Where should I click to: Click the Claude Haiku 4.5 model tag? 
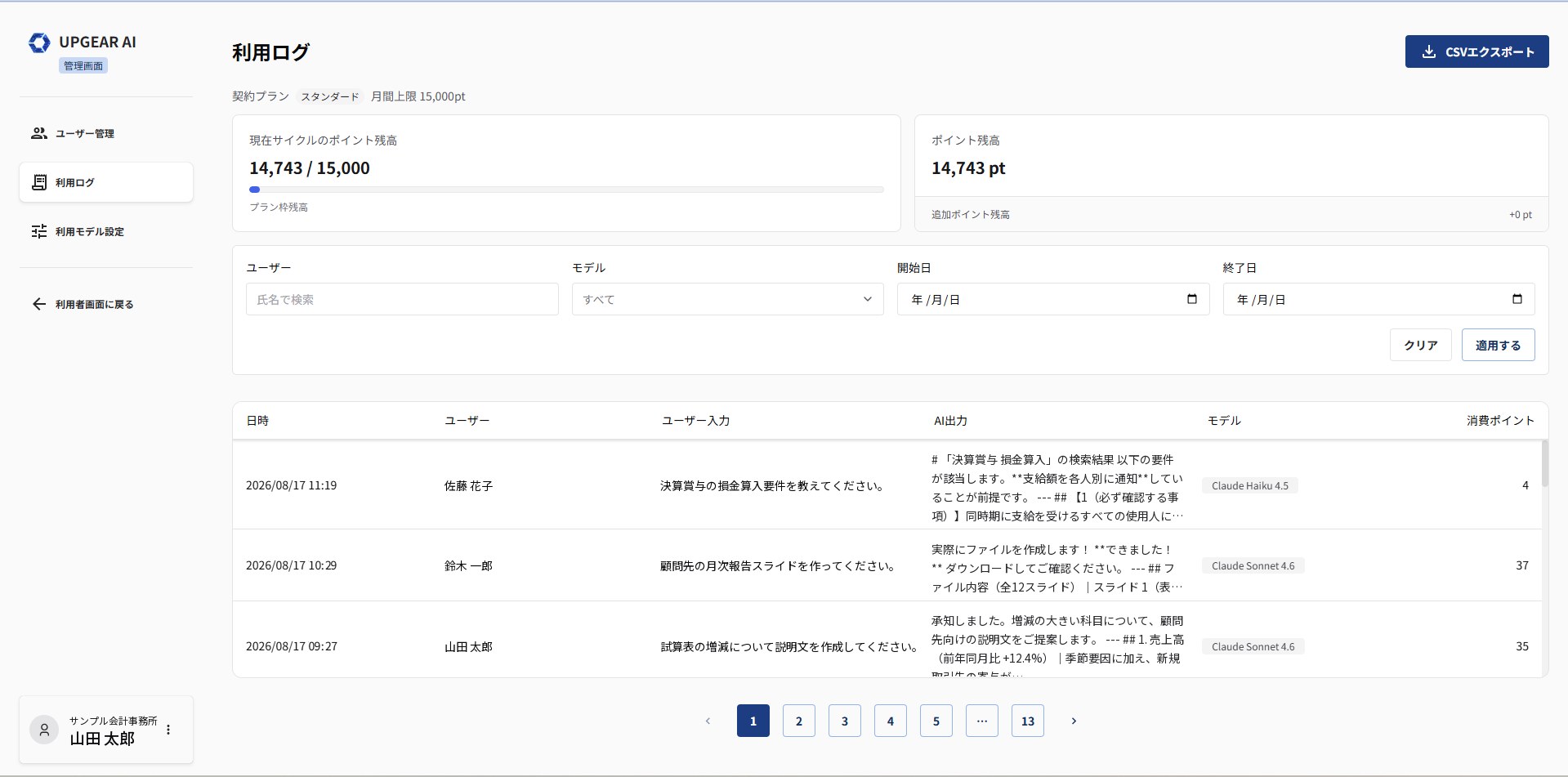coord(1249,485)
